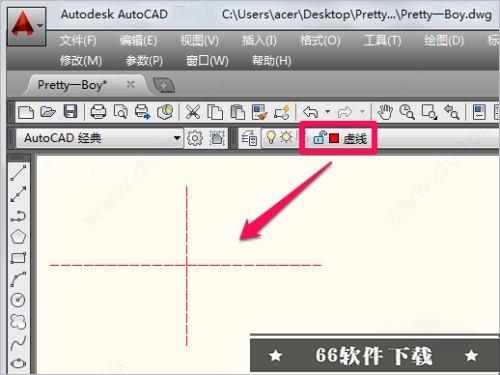The image size is (500, 375).
Task: Click the Save floppy disk icon
Action: pyautogui.click(x=70, y=112)
